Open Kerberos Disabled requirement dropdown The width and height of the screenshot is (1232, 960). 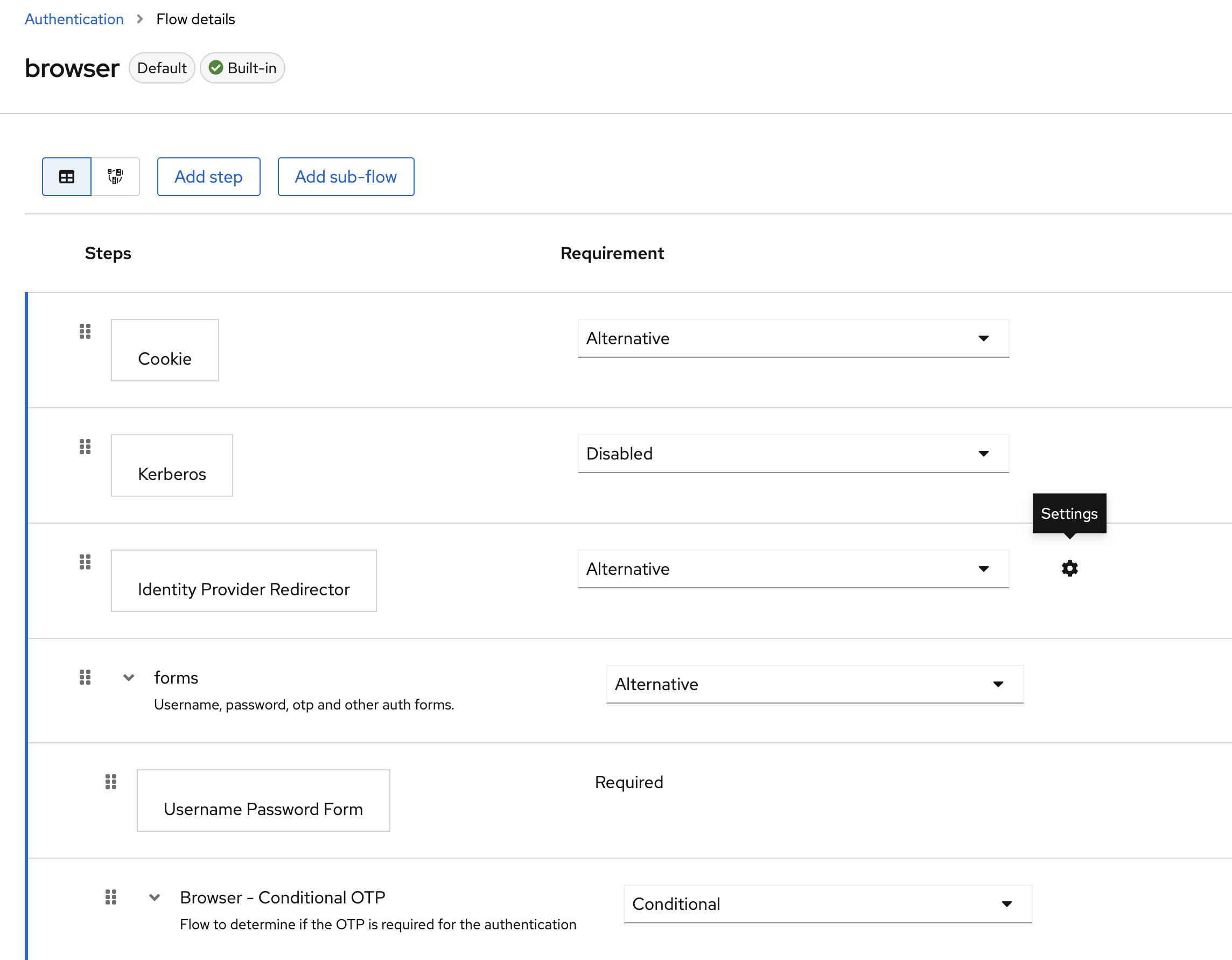click(793, 453)
